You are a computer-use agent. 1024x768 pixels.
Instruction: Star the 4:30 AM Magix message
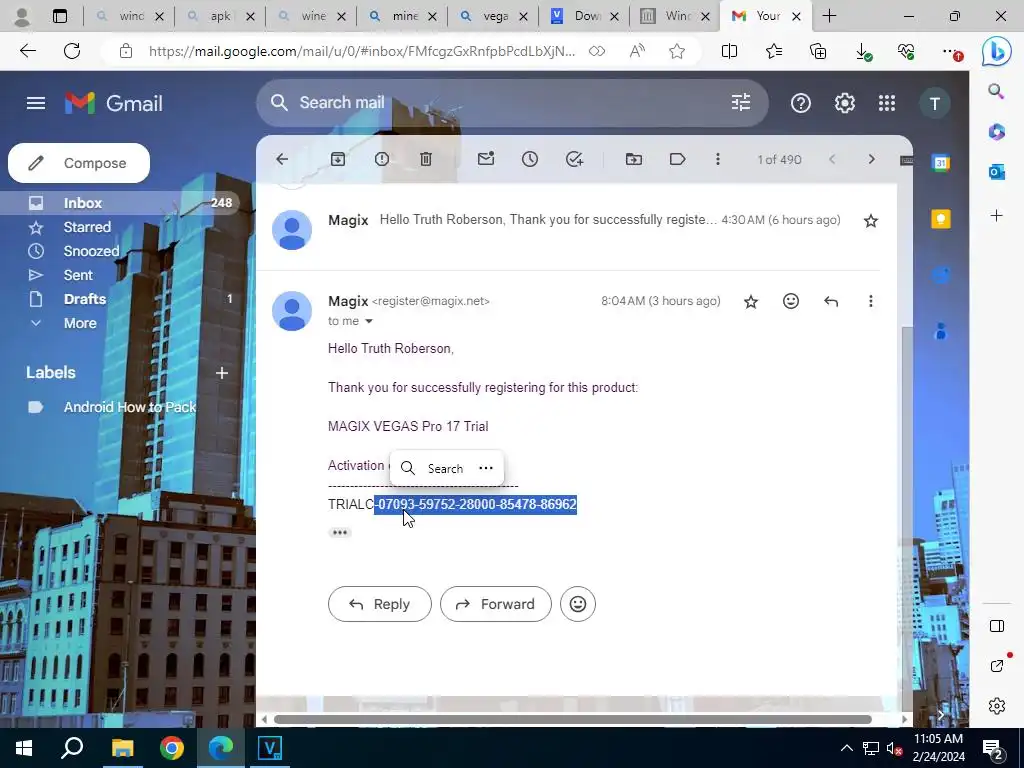(x=871, y=221)
